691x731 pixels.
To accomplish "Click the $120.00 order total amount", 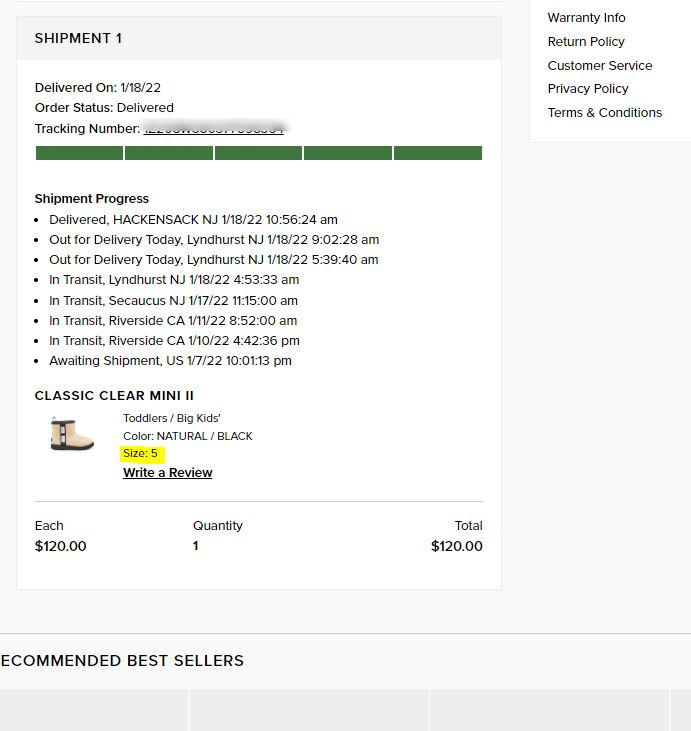I will coord(456,547).
